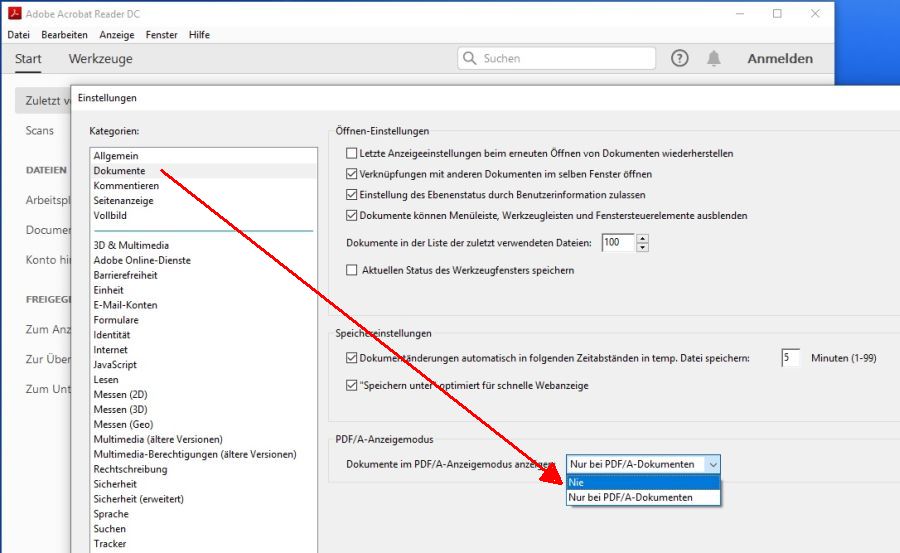Image resolution: width=900 pixels, height=553 pixels.
Task: Open the Hilfe menu
Action: click(x=199, y=34)
